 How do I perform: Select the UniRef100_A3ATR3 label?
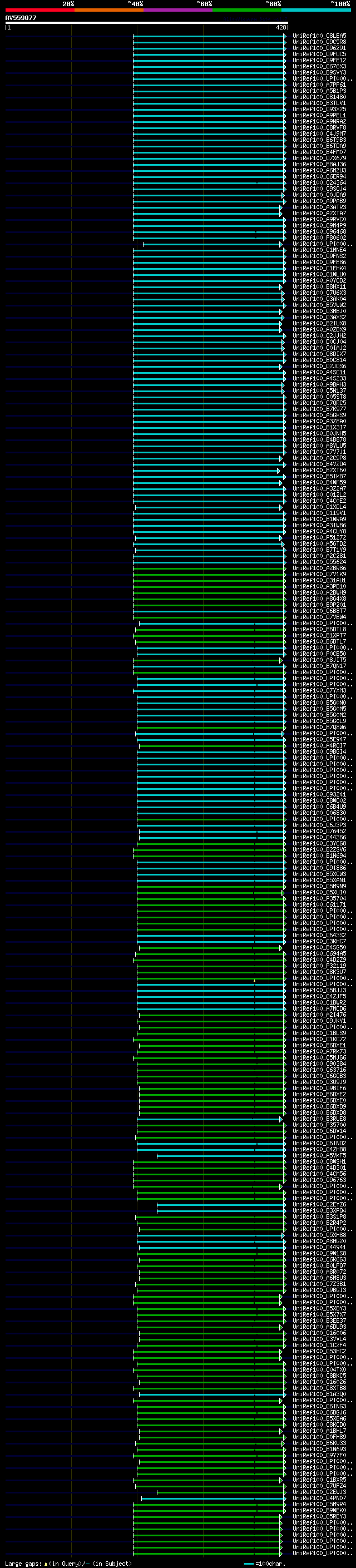point(319,207)
